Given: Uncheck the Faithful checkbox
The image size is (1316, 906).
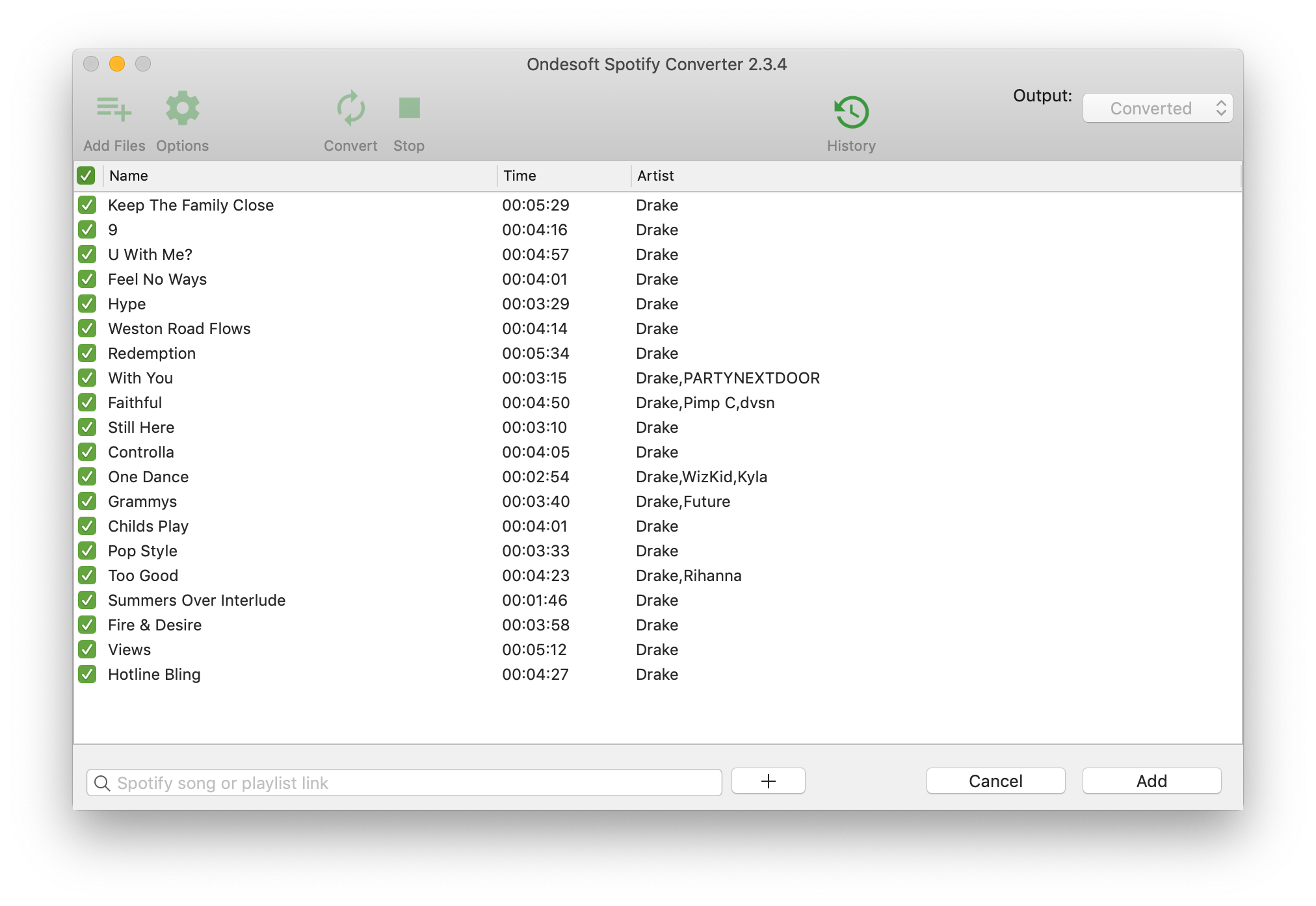Looking at the screenshot, I should point(87,403).
